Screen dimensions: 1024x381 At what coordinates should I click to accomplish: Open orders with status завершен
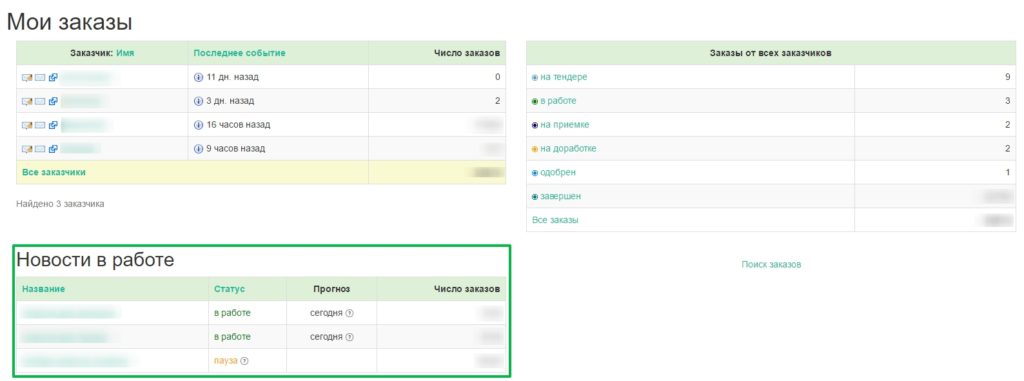[560, 196]
